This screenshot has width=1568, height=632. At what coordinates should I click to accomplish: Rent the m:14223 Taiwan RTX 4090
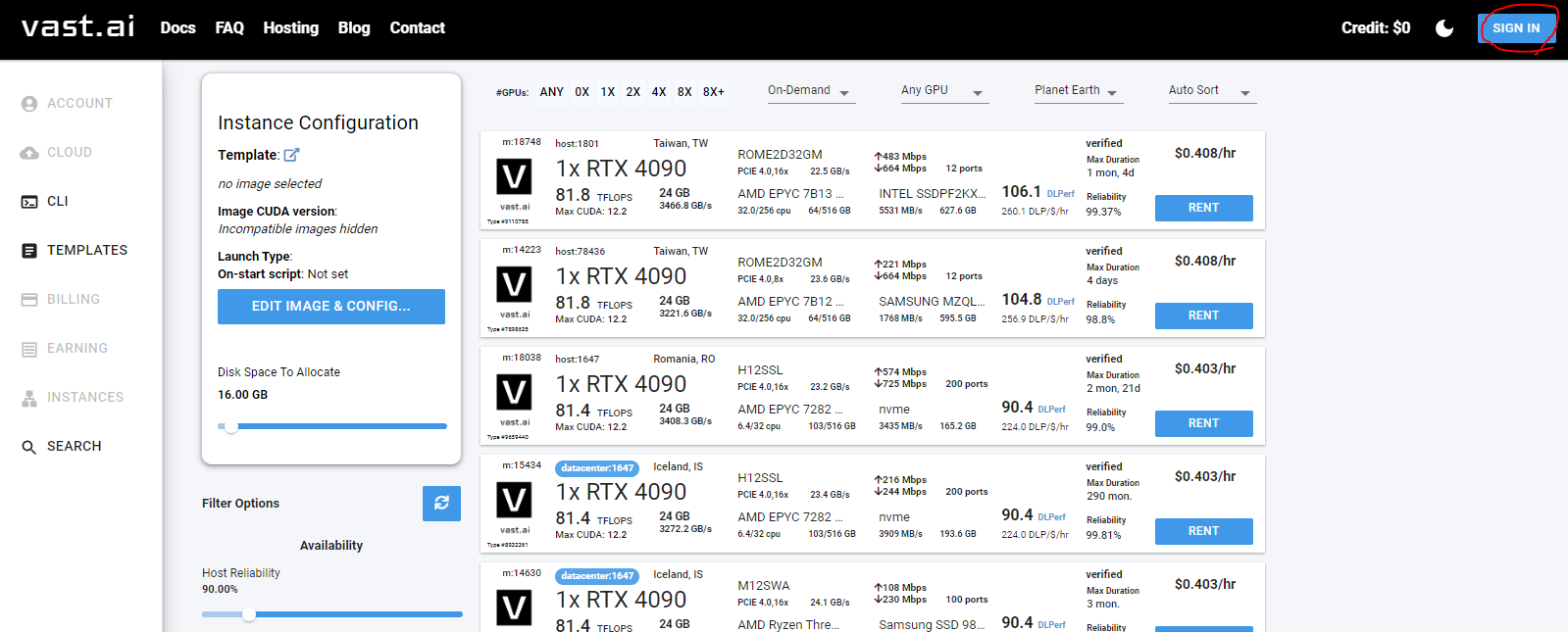pyautogui.click(x=1204, y=316)
